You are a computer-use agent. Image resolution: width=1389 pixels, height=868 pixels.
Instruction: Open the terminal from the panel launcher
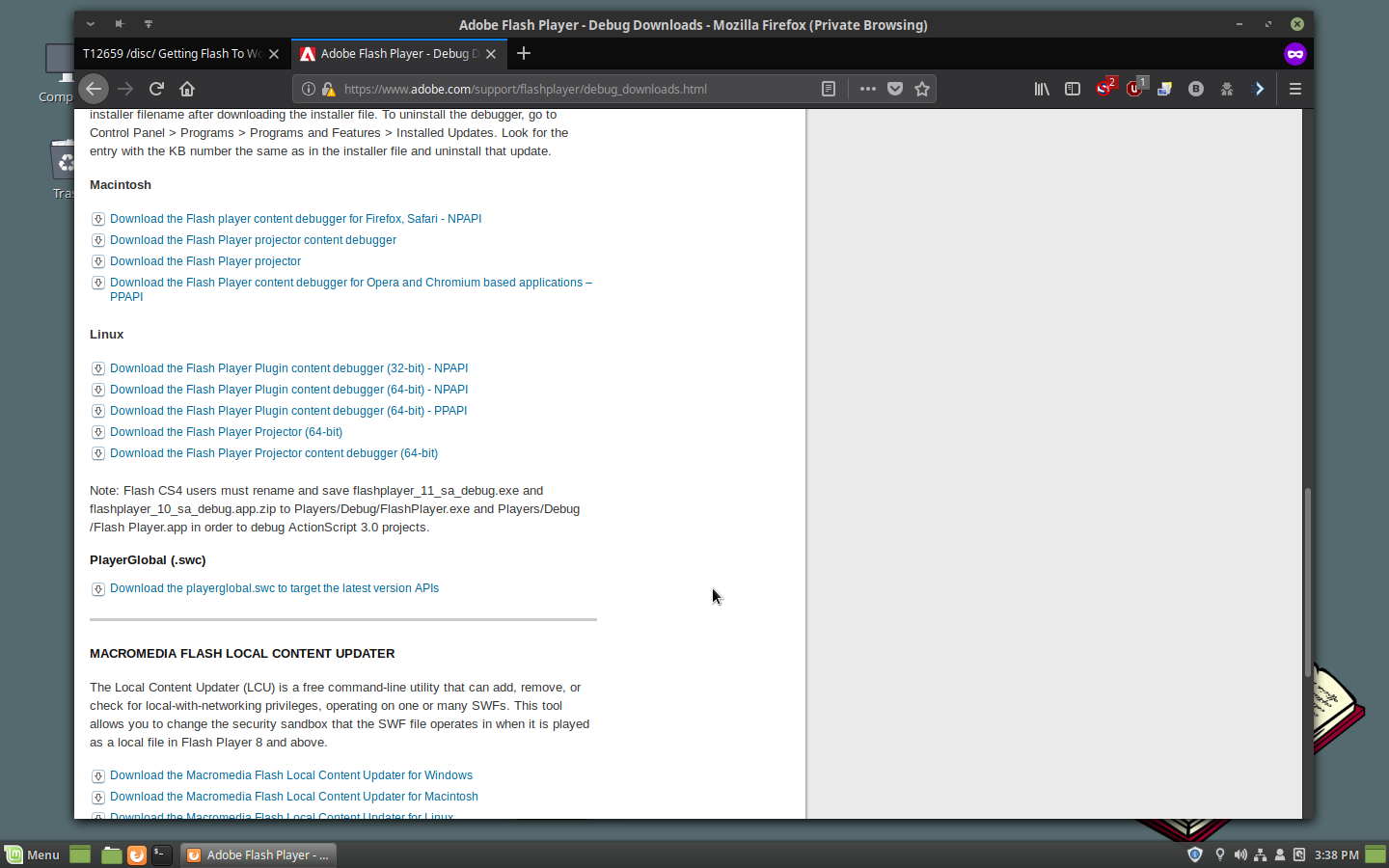tap(162, 854)
